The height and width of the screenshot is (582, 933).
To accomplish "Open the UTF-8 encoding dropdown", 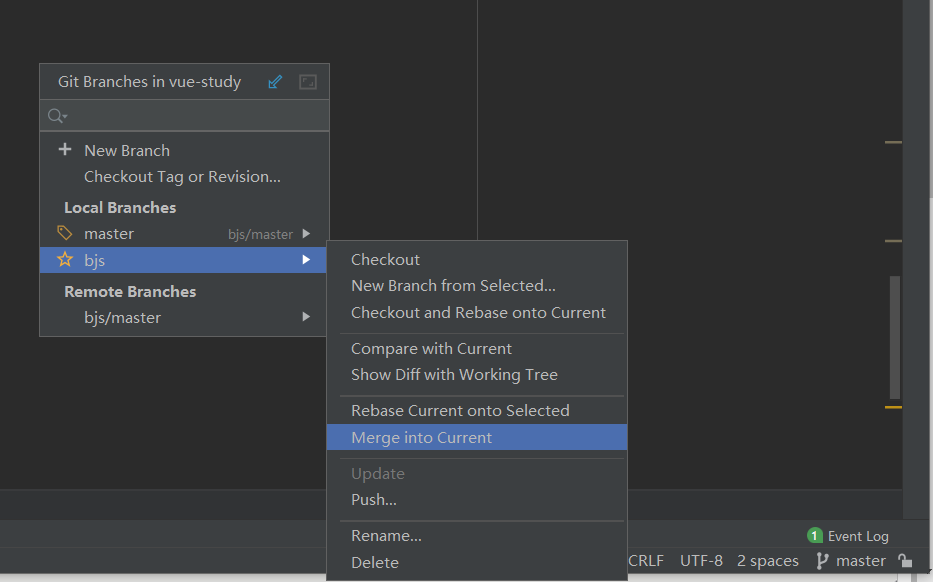I will [701, 561].
